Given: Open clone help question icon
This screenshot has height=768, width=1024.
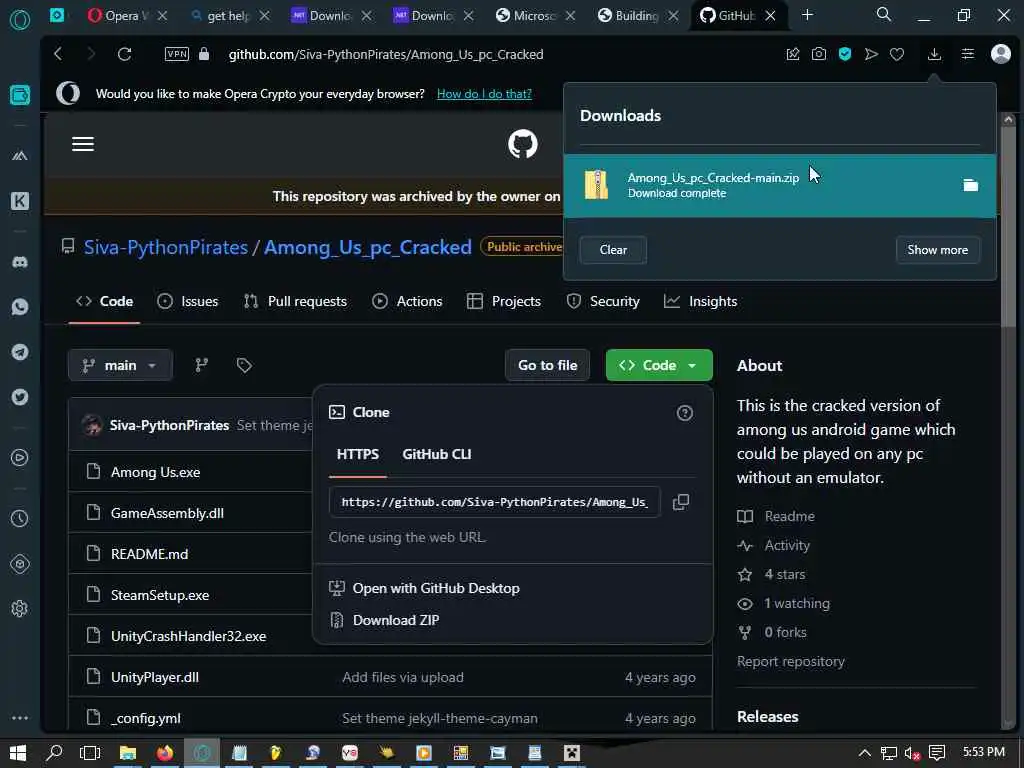Looking at the screenshot, I should pyautogui.click(x=684, y=413).
